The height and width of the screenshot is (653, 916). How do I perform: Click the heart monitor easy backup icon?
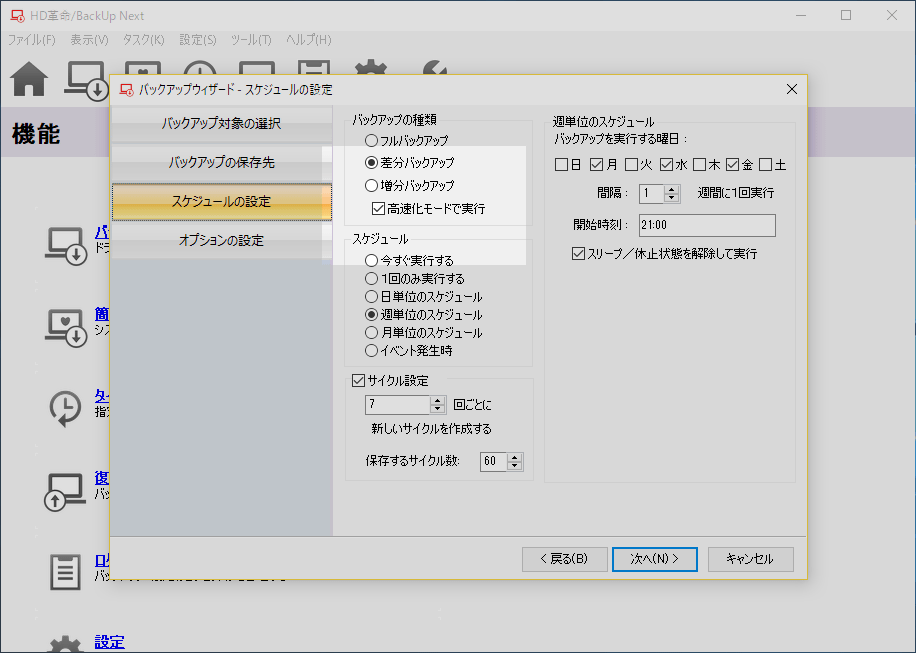pyautogui.click(x=66, y=328)
